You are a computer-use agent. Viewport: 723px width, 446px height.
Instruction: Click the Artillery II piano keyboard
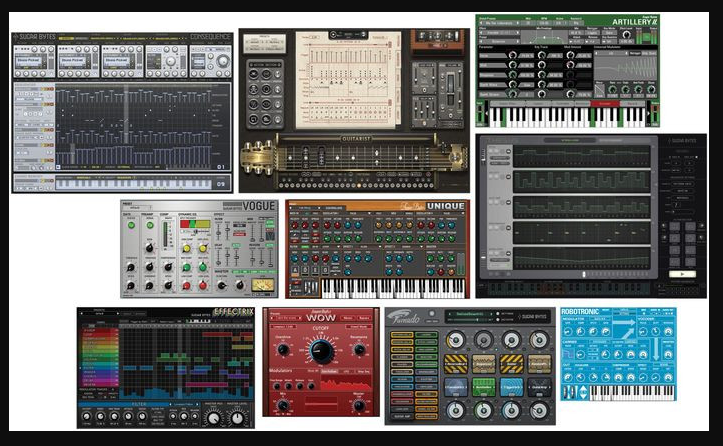pyautogui.click(x=567, y=117)
